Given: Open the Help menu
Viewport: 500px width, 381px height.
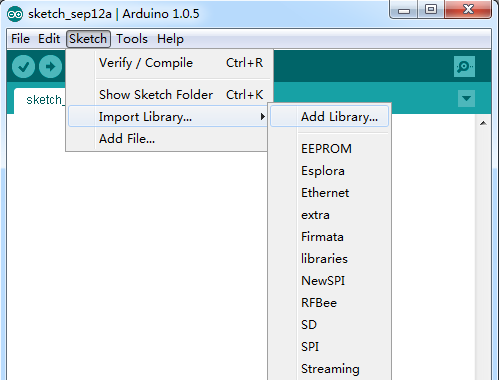Looking at the screenshot, I should 170,39.
